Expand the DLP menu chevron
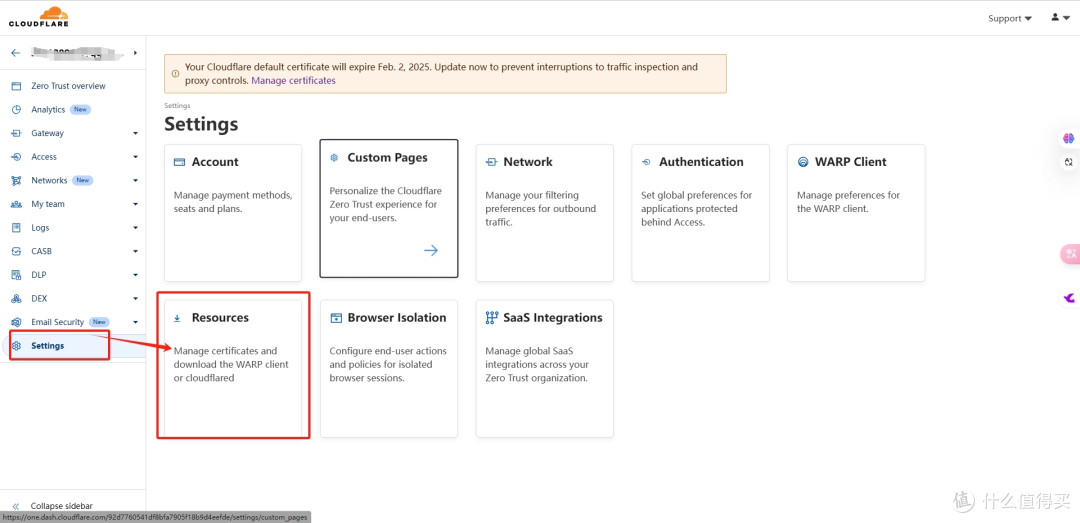The width and height of the screenshot is (1080, 523). click(x=136, y=275)
